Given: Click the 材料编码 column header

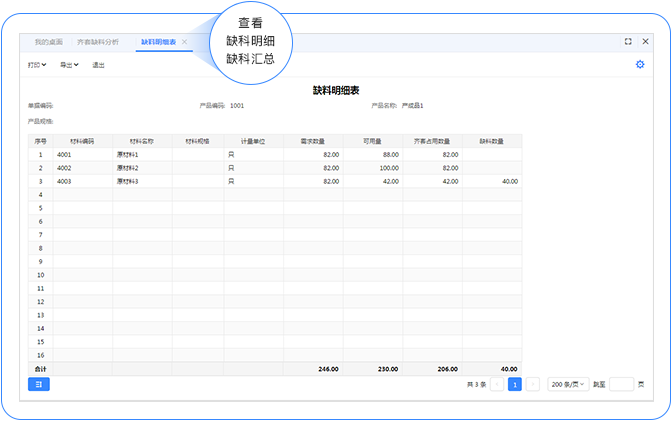Looking at the screenshot, I should [82, 142].
